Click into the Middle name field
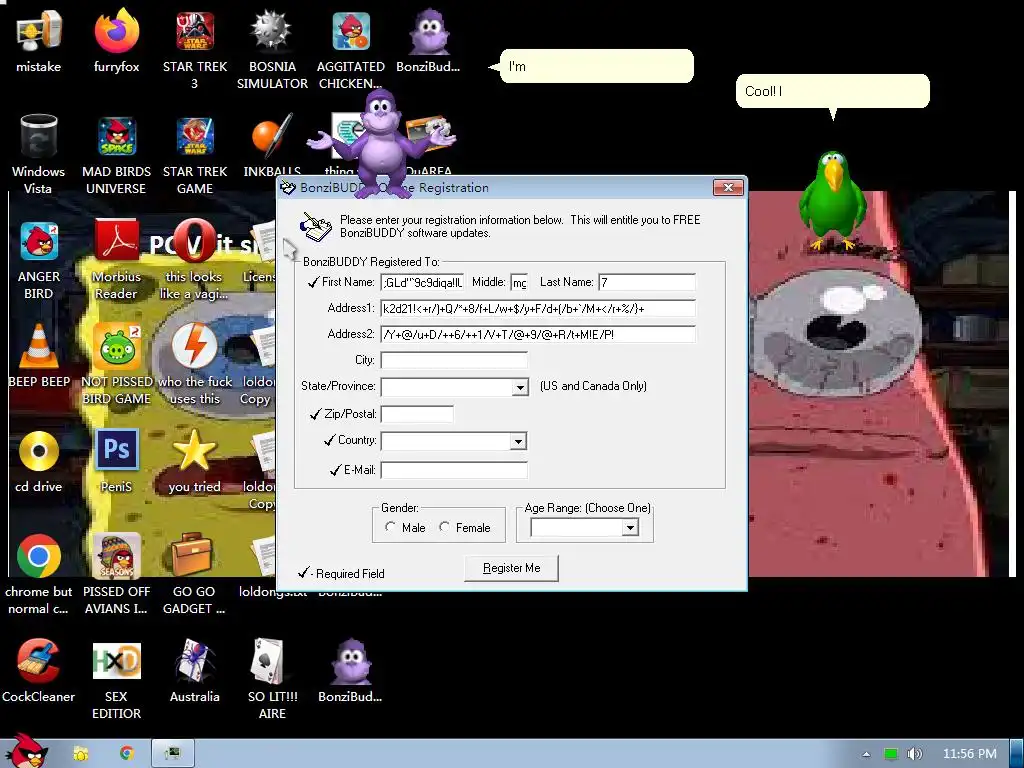Screen dimensions: 1024x768 click(x=519, y=282)
